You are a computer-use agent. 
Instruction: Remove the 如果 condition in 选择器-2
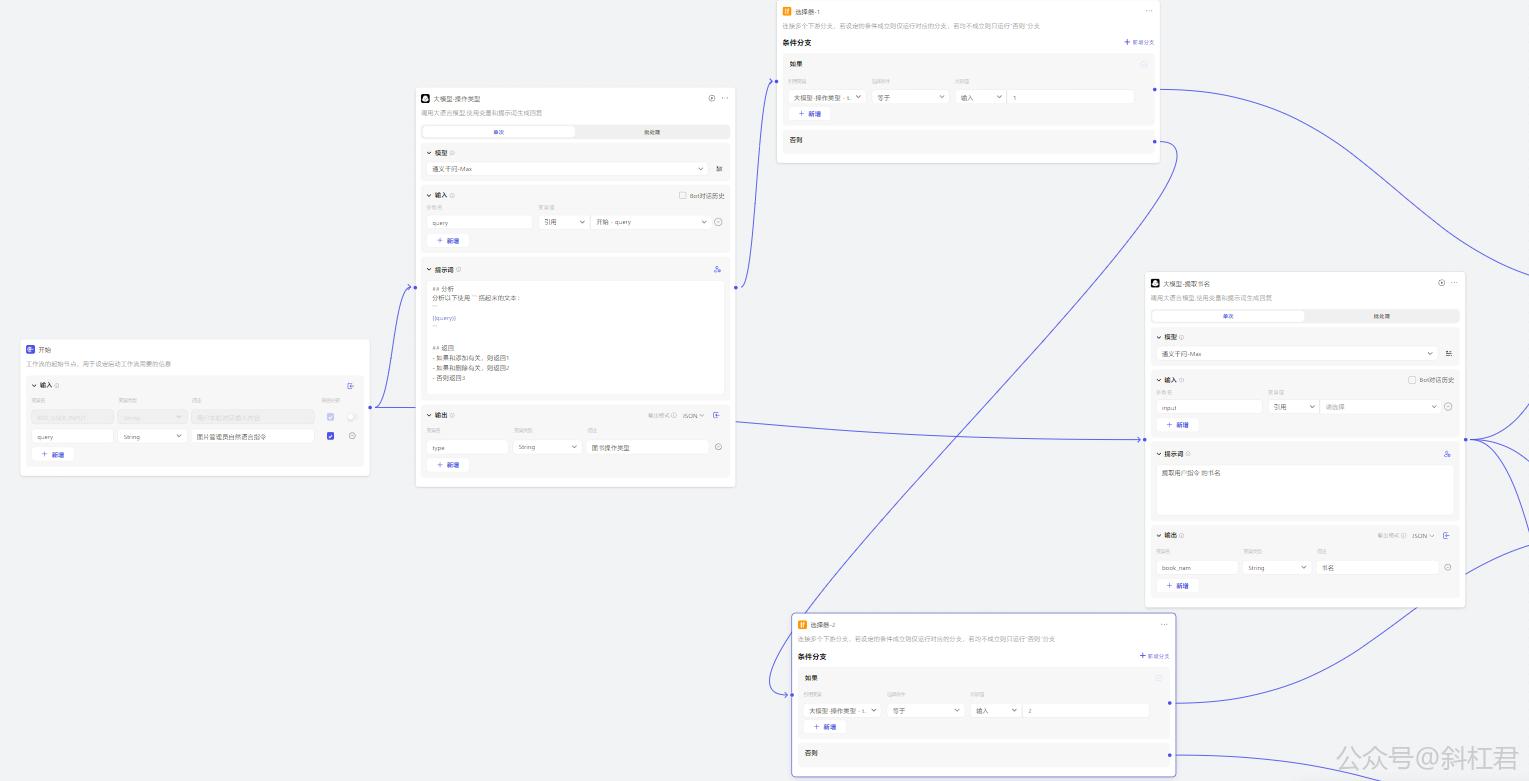(x=1159, y=678)
